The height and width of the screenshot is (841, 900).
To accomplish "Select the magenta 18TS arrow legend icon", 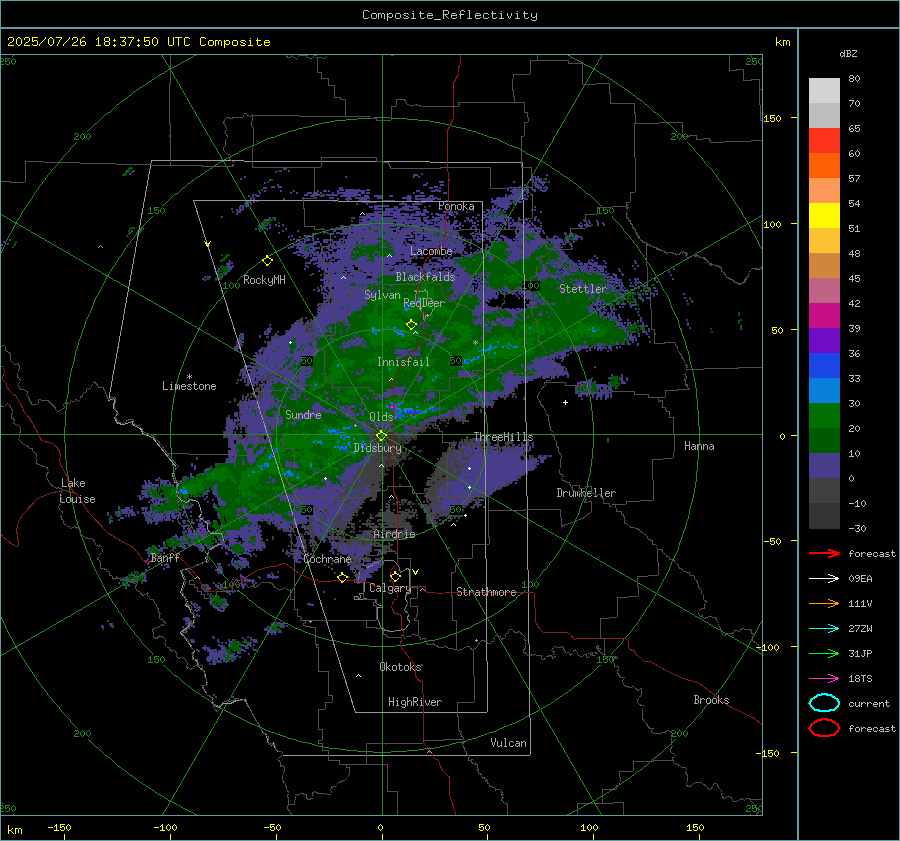I will (x=824, y=679).
